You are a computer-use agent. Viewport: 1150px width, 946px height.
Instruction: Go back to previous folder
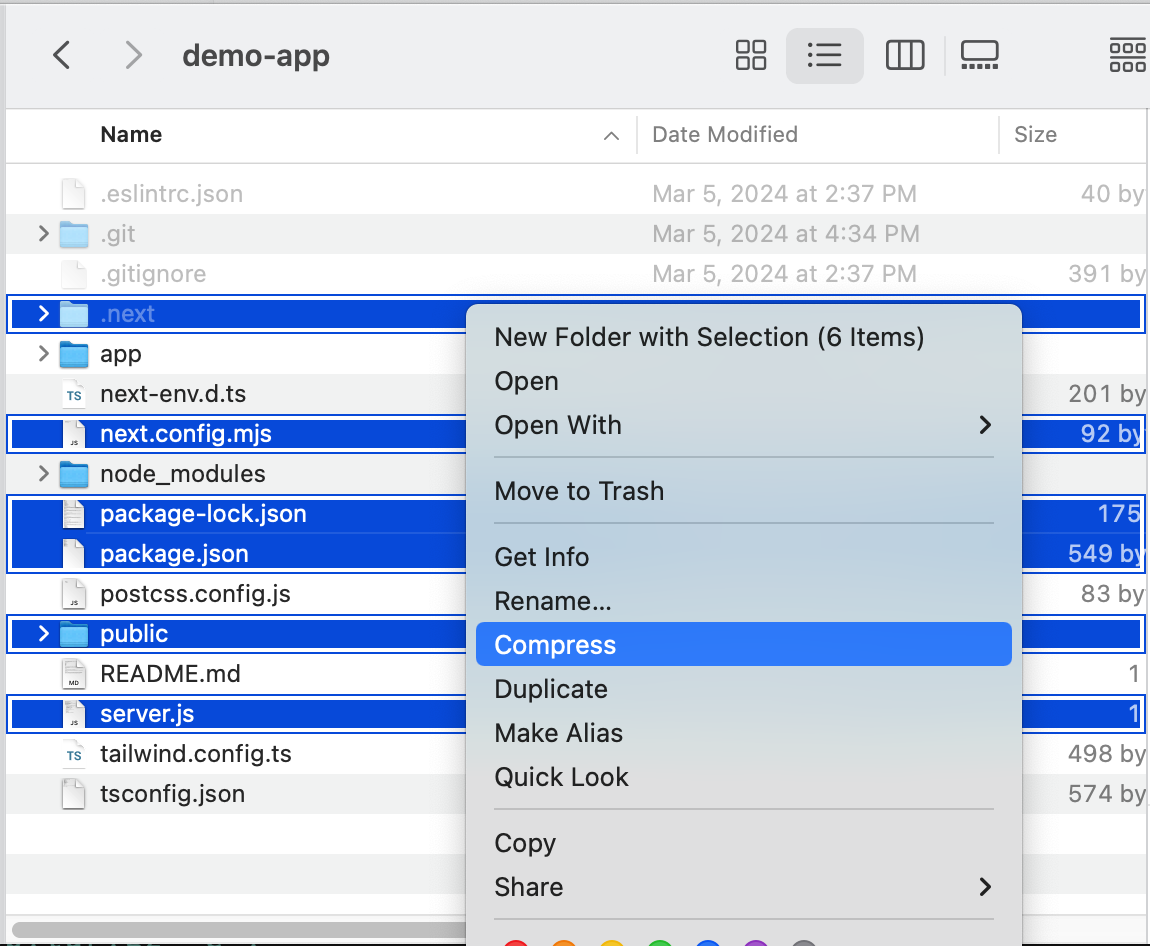pos(62,55)
